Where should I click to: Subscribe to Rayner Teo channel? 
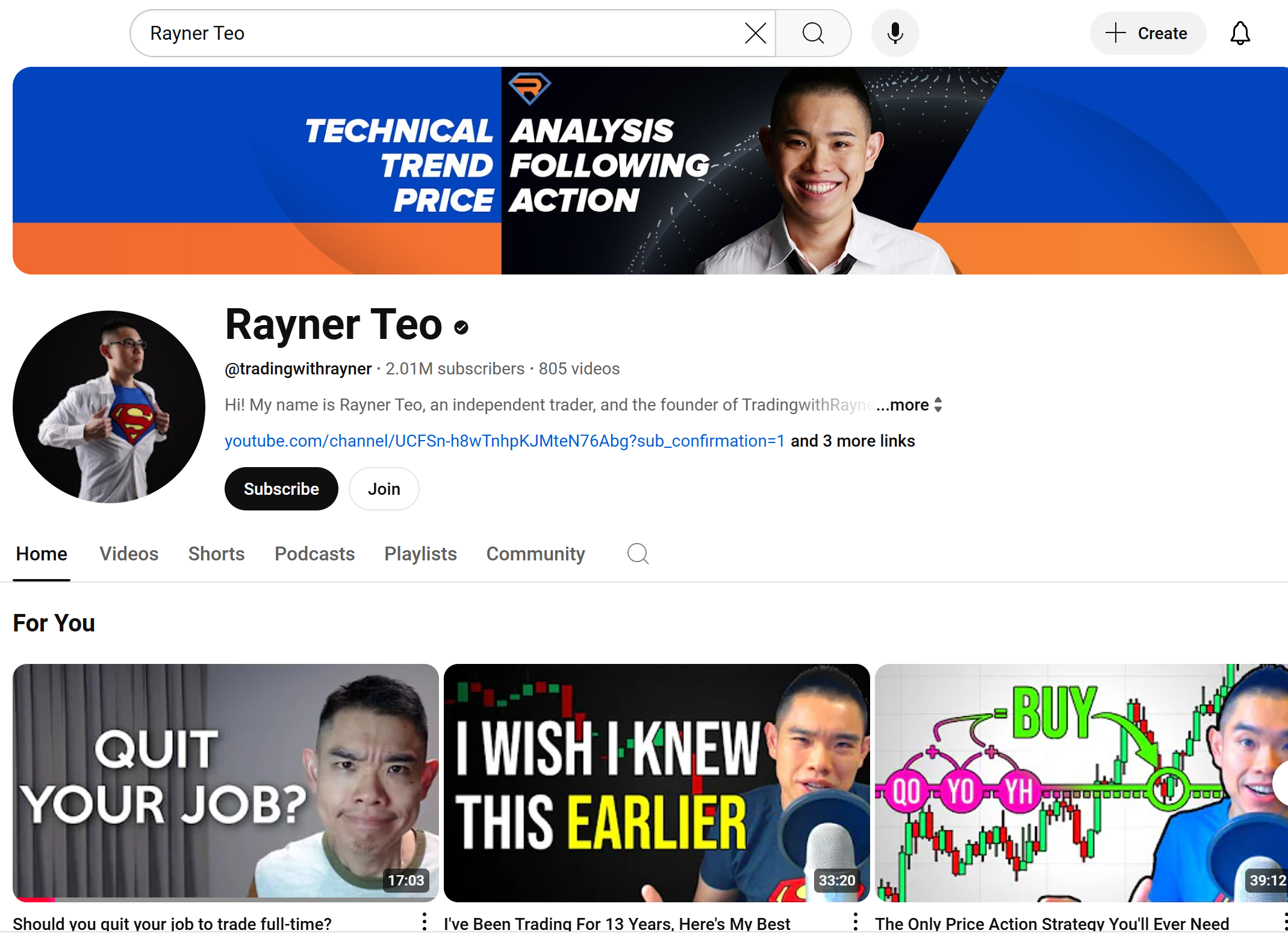pyautogui.click(x=281, y=489)
